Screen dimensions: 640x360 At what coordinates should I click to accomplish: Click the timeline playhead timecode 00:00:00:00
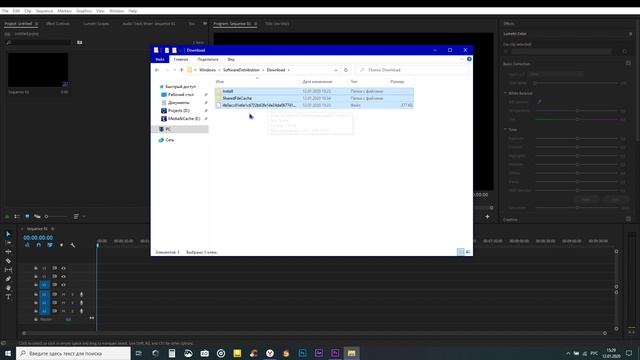click(x=38, y=238)
